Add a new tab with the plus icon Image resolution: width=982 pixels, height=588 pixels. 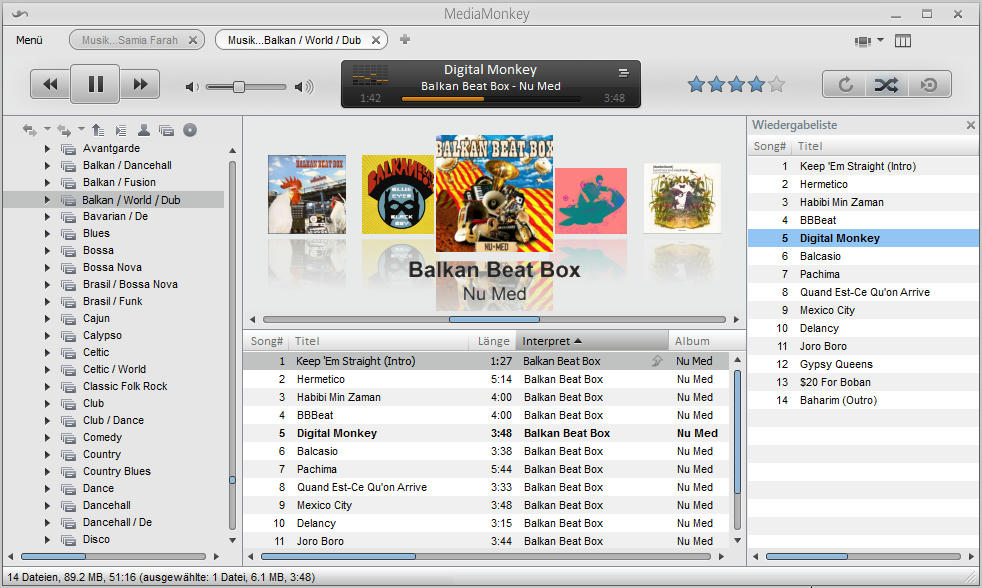click(x=405, y=39)
